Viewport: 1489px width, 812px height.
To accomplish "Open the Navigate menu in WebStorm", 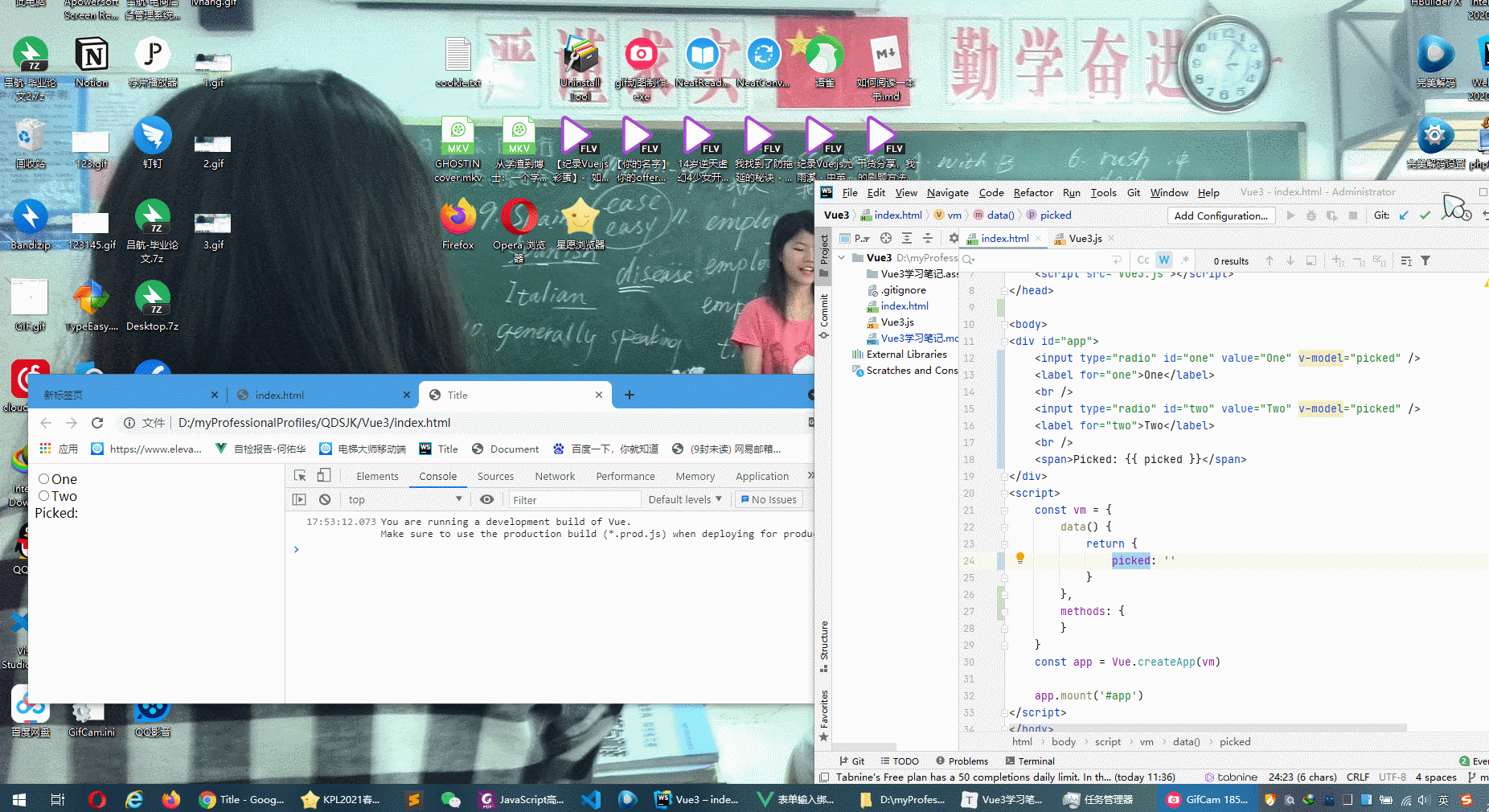I will point(947,193).
